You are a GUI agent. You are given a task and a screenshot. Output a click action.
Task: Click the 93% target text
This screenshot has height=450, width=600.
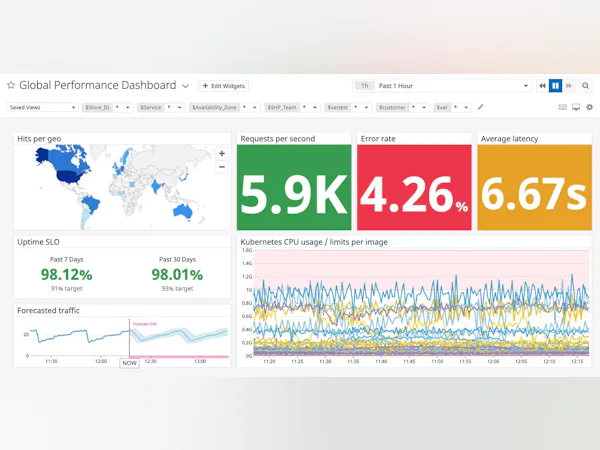click(177, 289)
